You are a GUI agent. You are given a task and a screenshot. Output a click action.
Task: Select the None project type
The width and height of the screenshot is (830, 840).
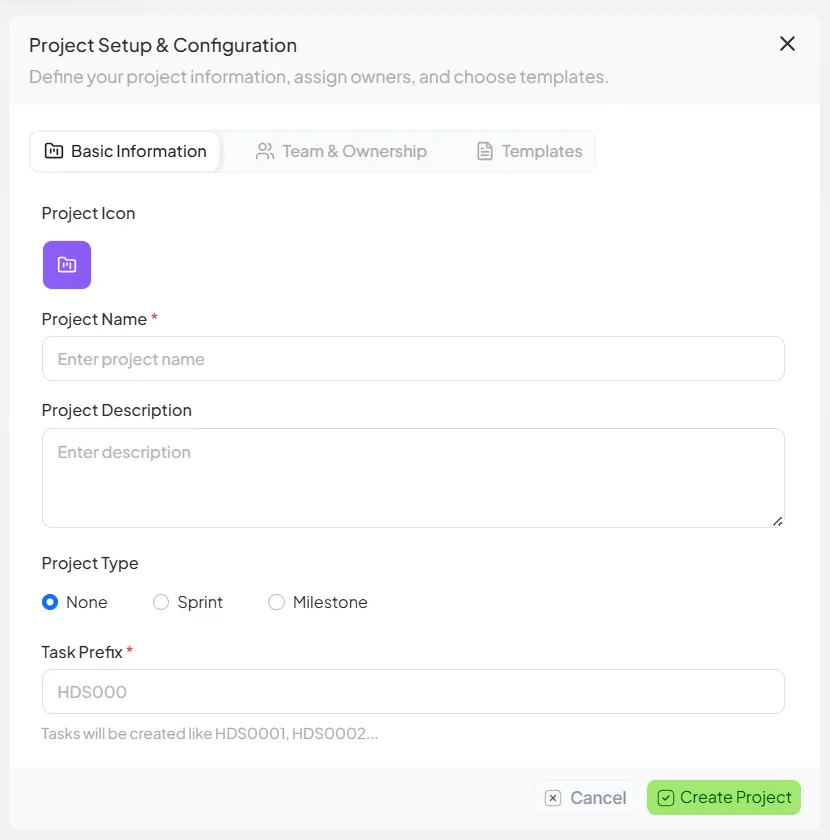50,602
